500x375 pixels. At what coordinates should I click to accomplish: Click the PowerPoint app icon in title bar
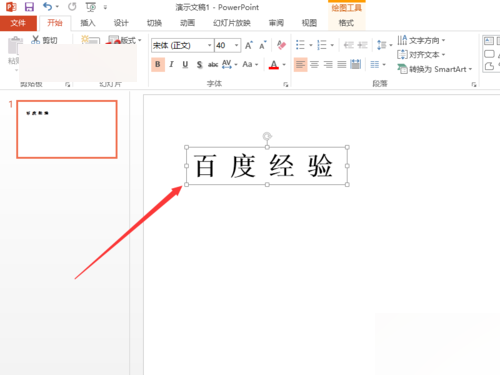tap(11, 7)
